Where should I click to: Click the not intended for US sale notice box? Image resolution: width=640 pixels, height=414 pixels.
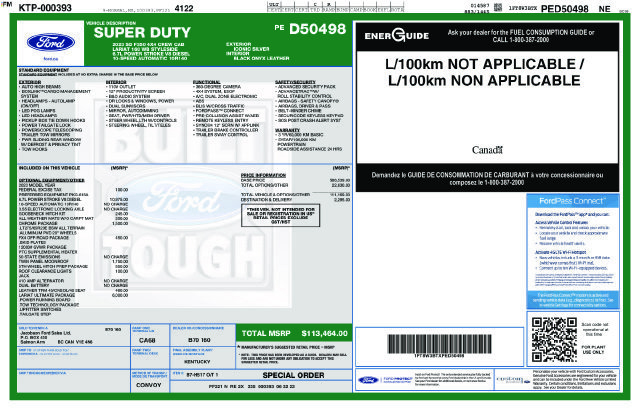(281, 216)
